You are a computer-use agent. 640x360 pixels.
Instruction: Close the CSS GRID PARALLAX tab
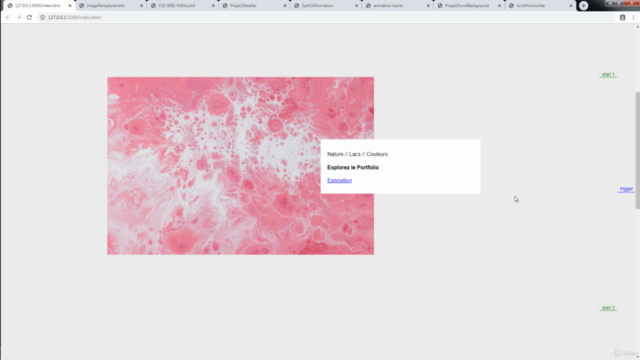213,6
